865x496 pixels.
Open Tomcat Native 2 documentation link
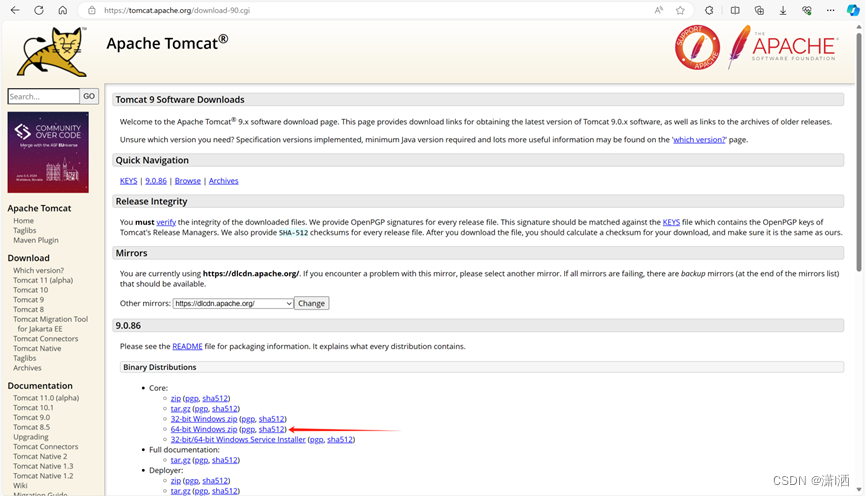[40, 456]
